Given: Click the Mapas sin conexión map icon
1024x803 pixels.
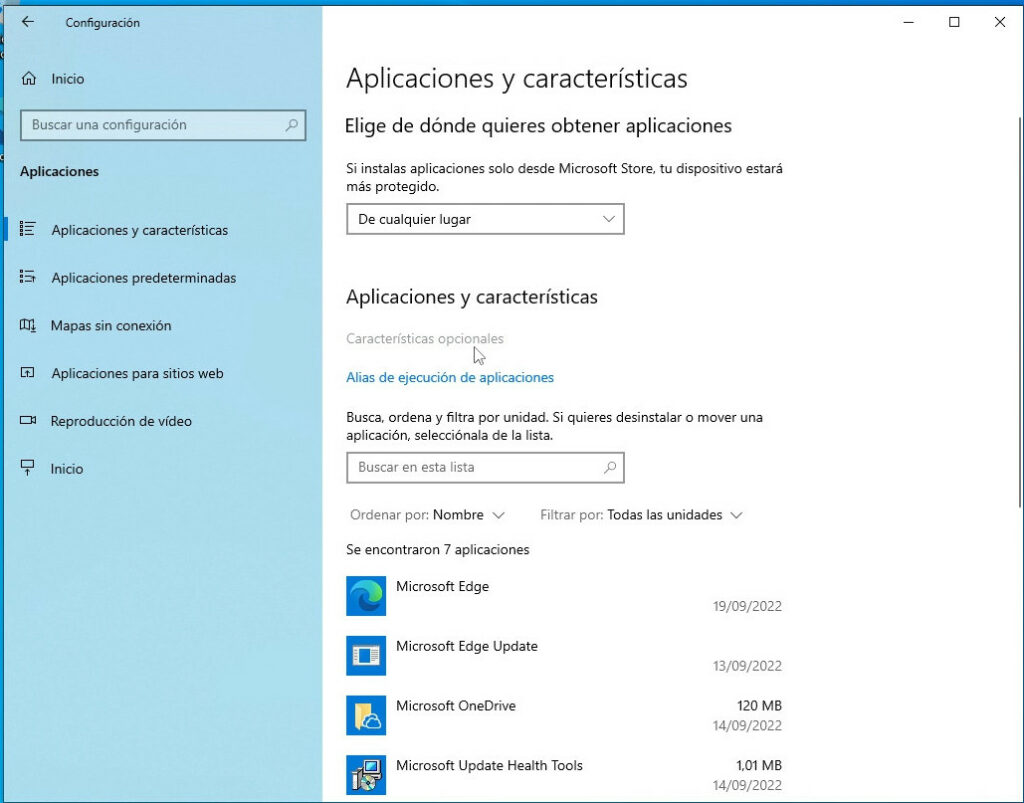Looking at the screenshot, I should coord(28,326).
